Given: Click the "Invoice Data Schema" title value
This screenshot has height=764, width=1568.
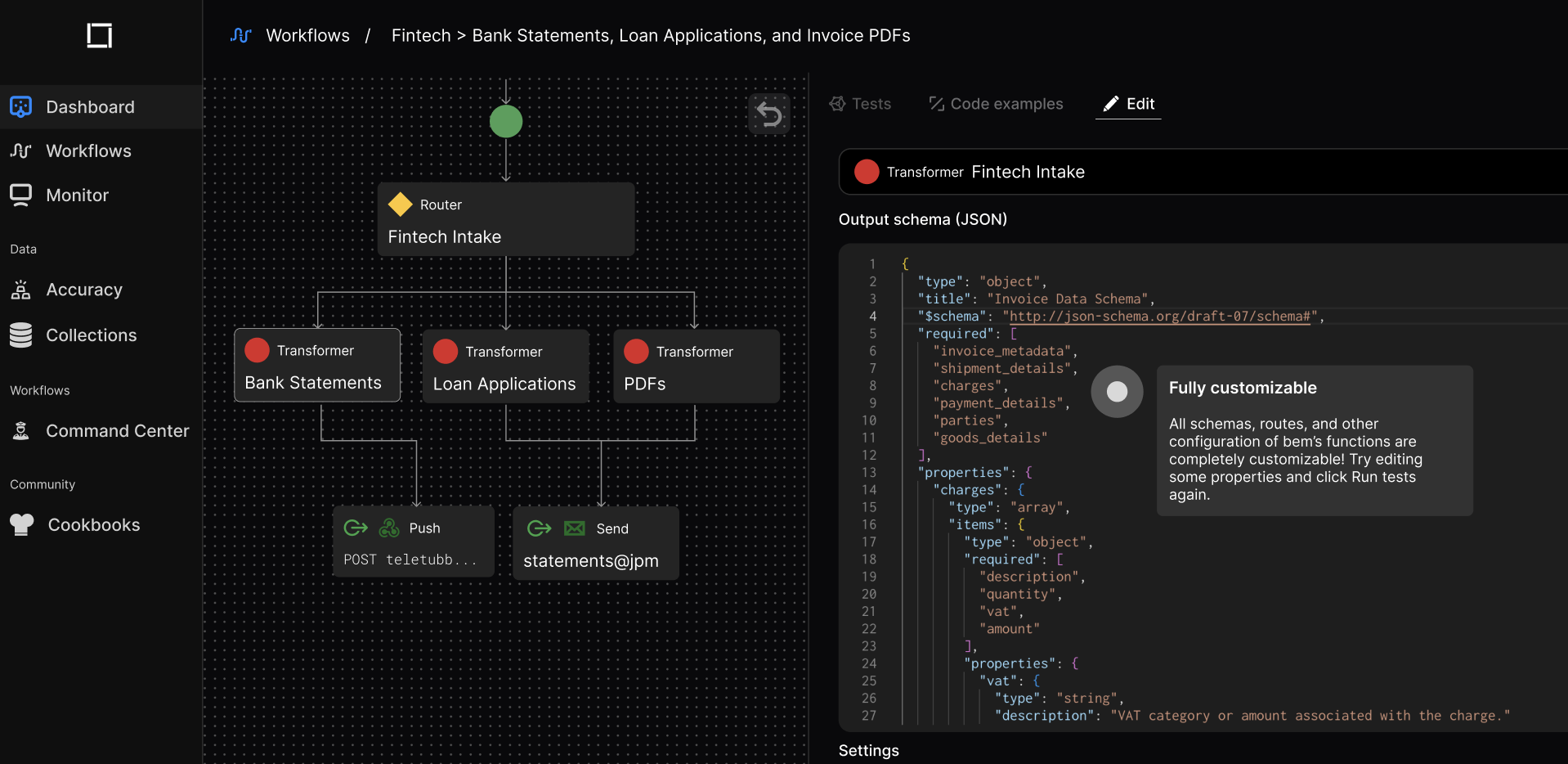Looking at the screenshot, I should click(1067, 299).
